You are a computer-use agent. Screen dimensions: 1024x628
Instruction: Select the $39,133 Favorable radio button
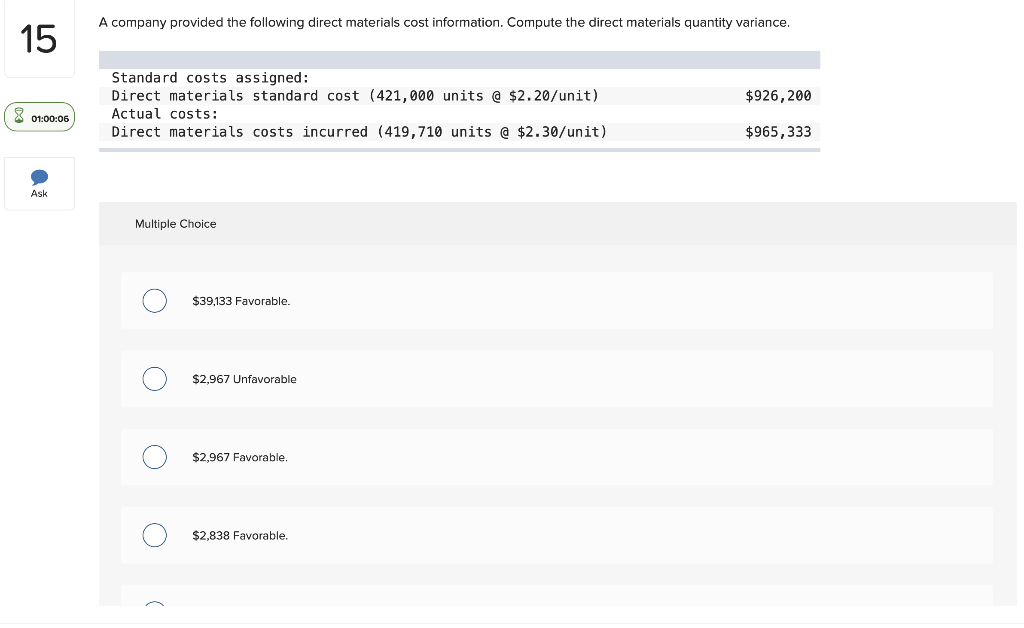(x=155, y=301)
